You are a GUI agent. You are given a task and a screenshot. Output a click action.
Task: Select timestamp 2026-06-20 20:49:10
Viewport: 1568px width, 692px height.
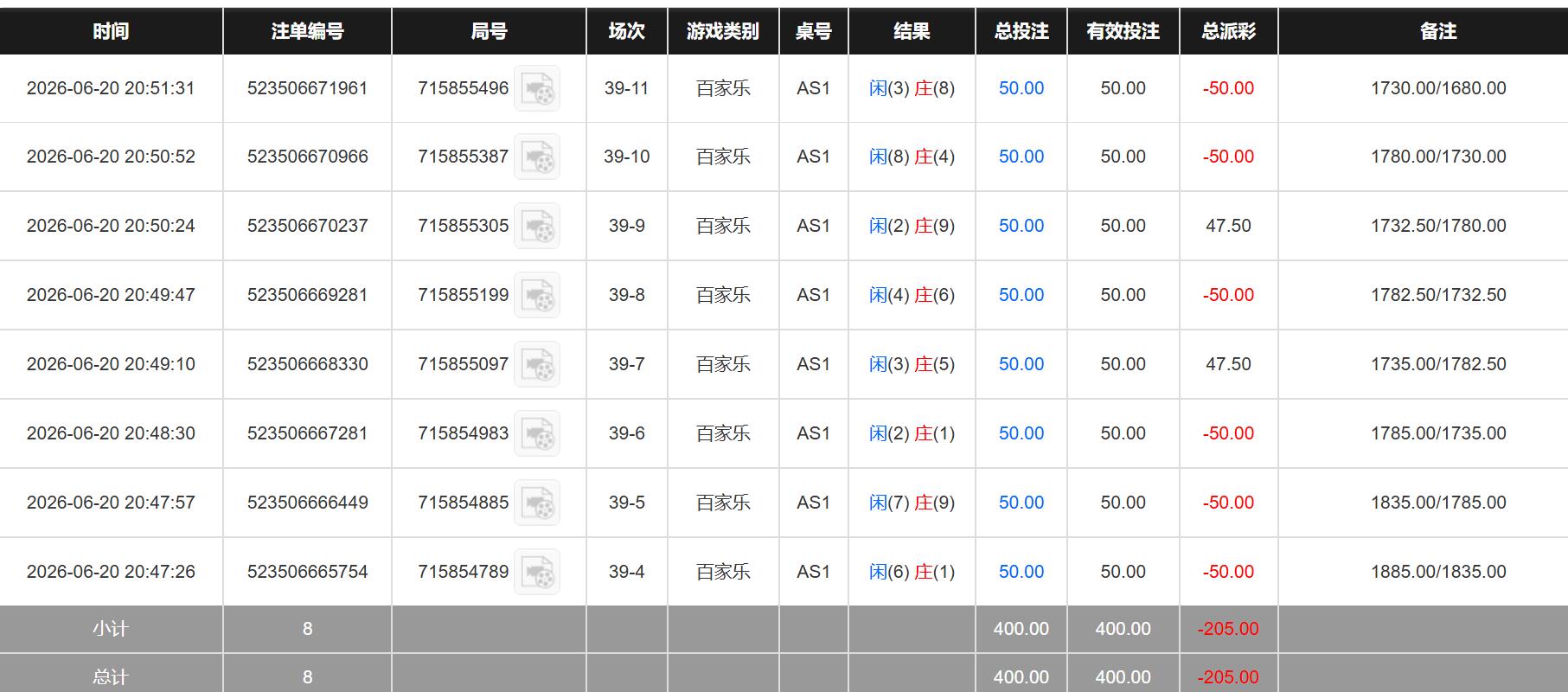coord(111,364)
